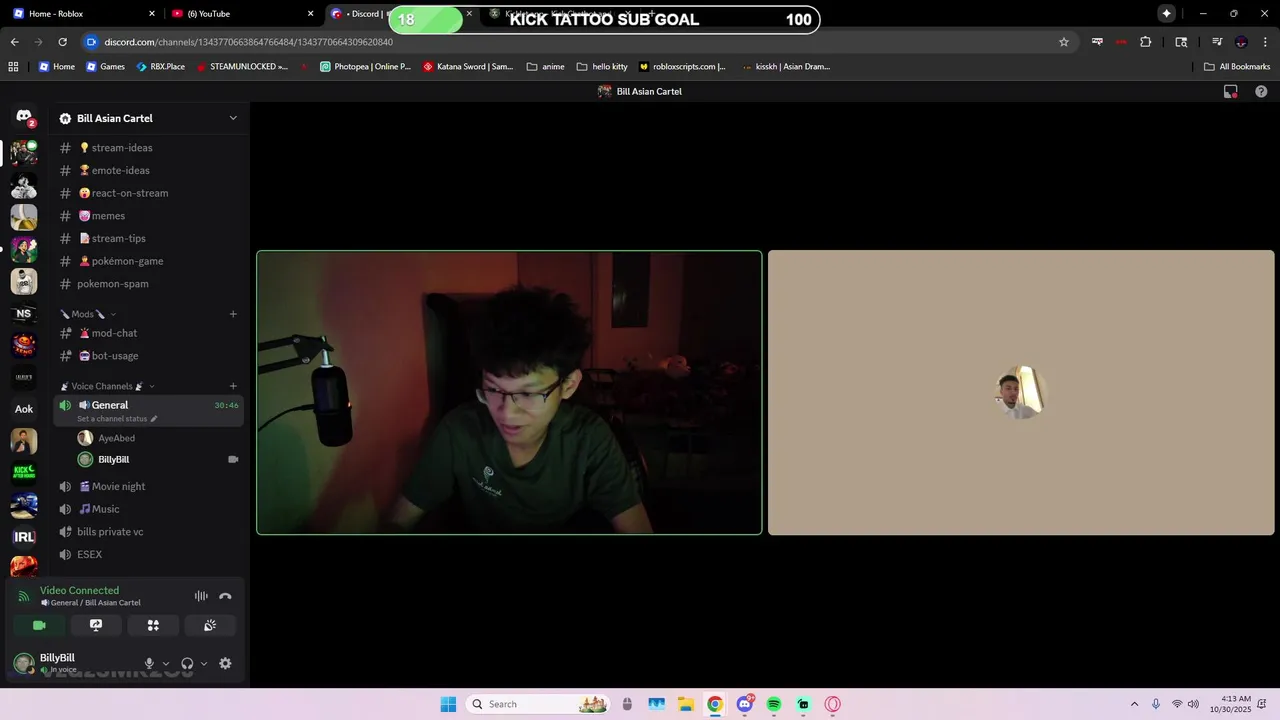Open Spotify from the taskbar
This screenshot has height=720, width=1280.
[774, 704]
